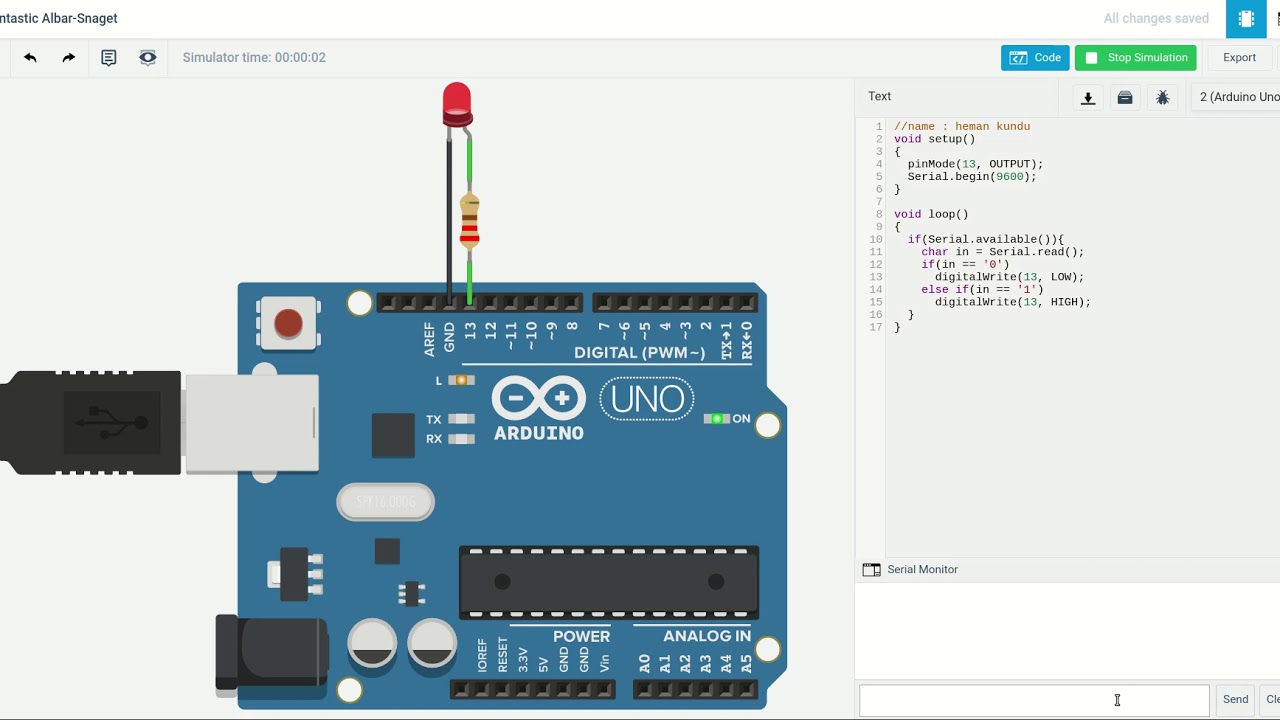Open the circuit view icon
Viewport: 1280px width, 720px height.
click(1246, 19)
